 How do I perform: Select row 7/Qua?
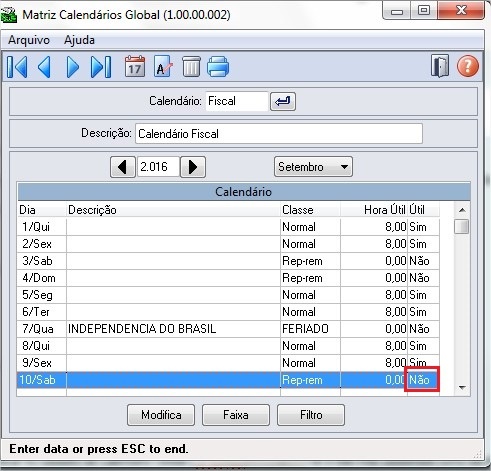click(228, 329)
